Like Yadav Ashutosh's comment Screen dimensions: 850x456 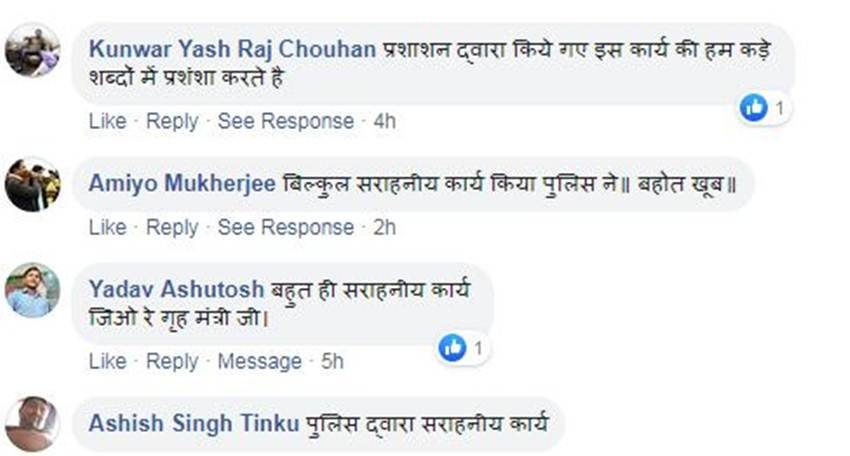tap(107, 361)
